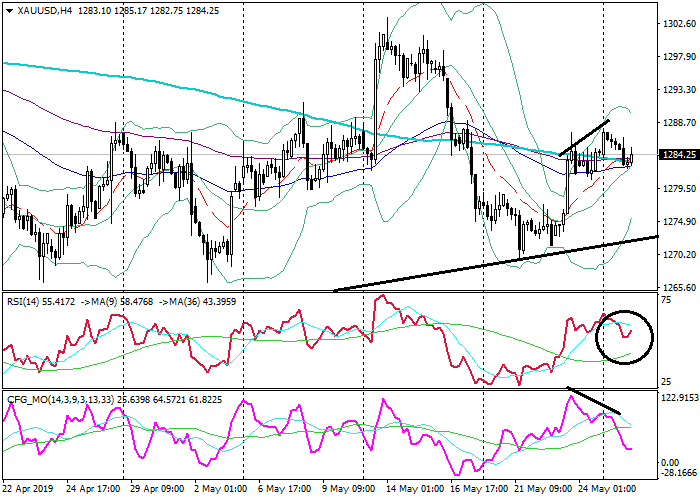Click the 1265.60 price level on axis
Viewport: 700px width, 500px height.
(680, 287)
